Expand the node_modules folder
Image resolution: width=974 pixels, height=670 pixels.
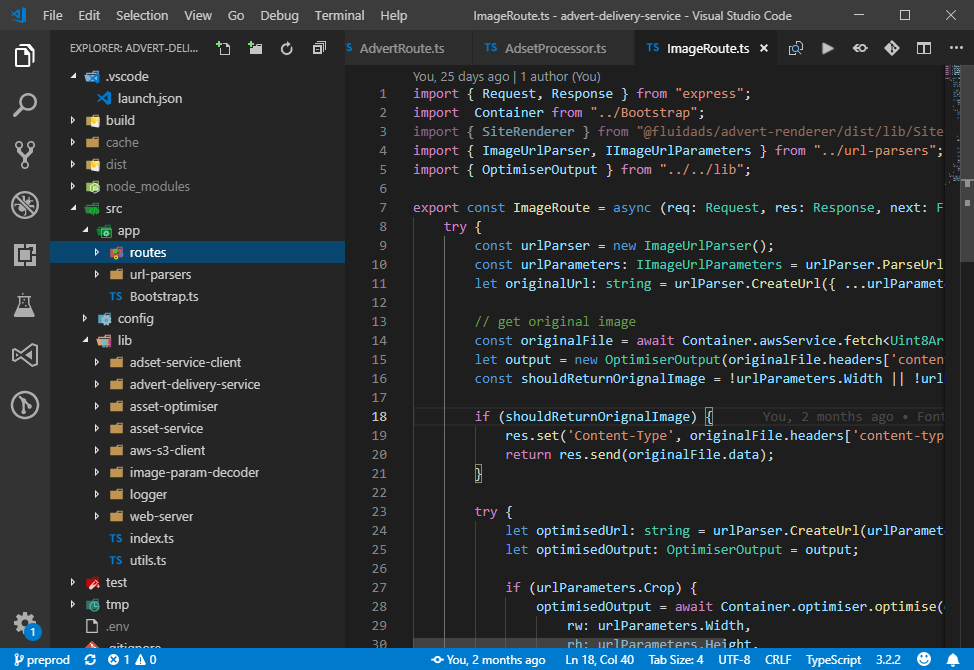coord(147,186)
